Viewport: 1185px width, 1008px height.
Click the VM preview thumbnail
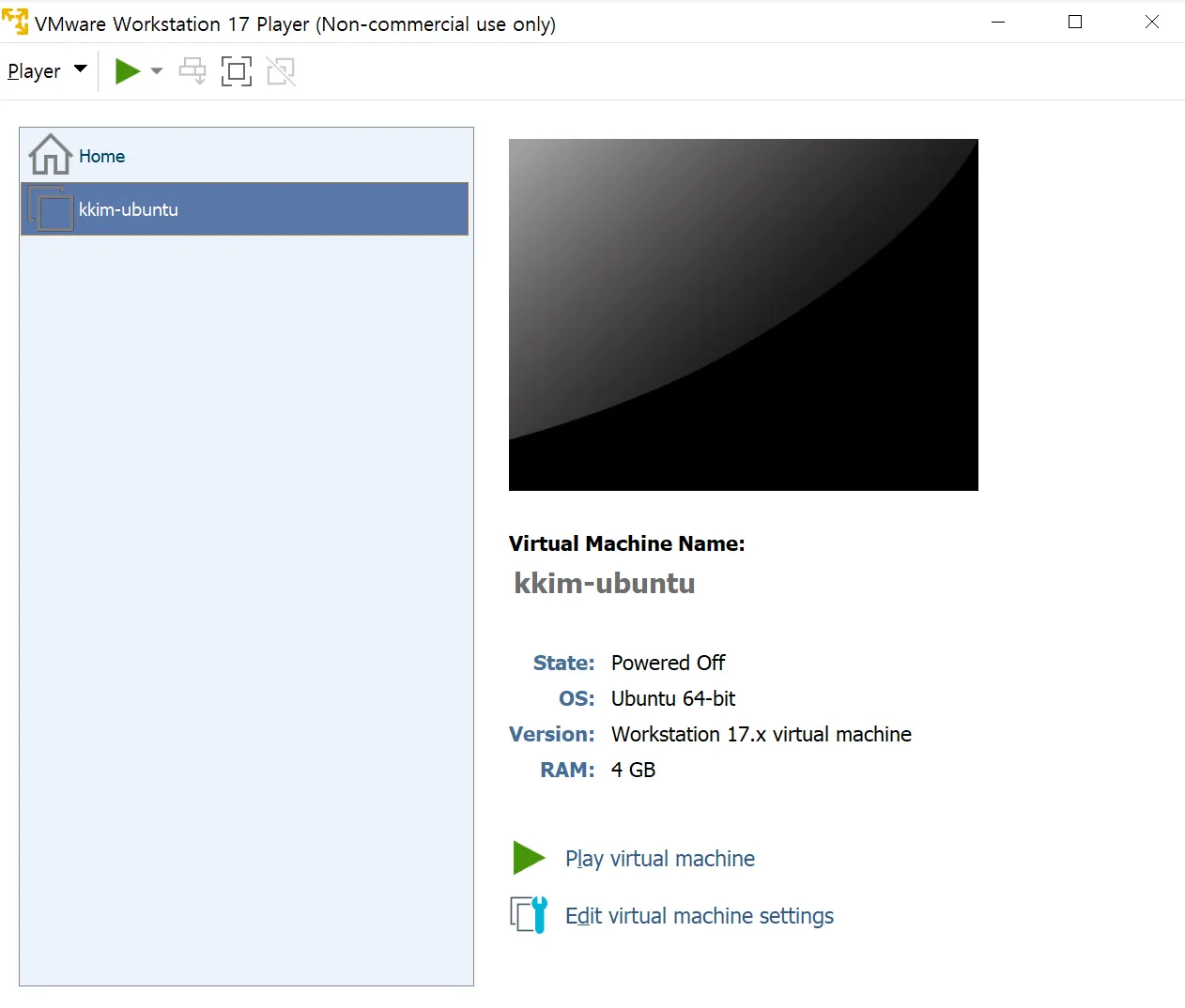pyautogui.click(x=744, y=314)
